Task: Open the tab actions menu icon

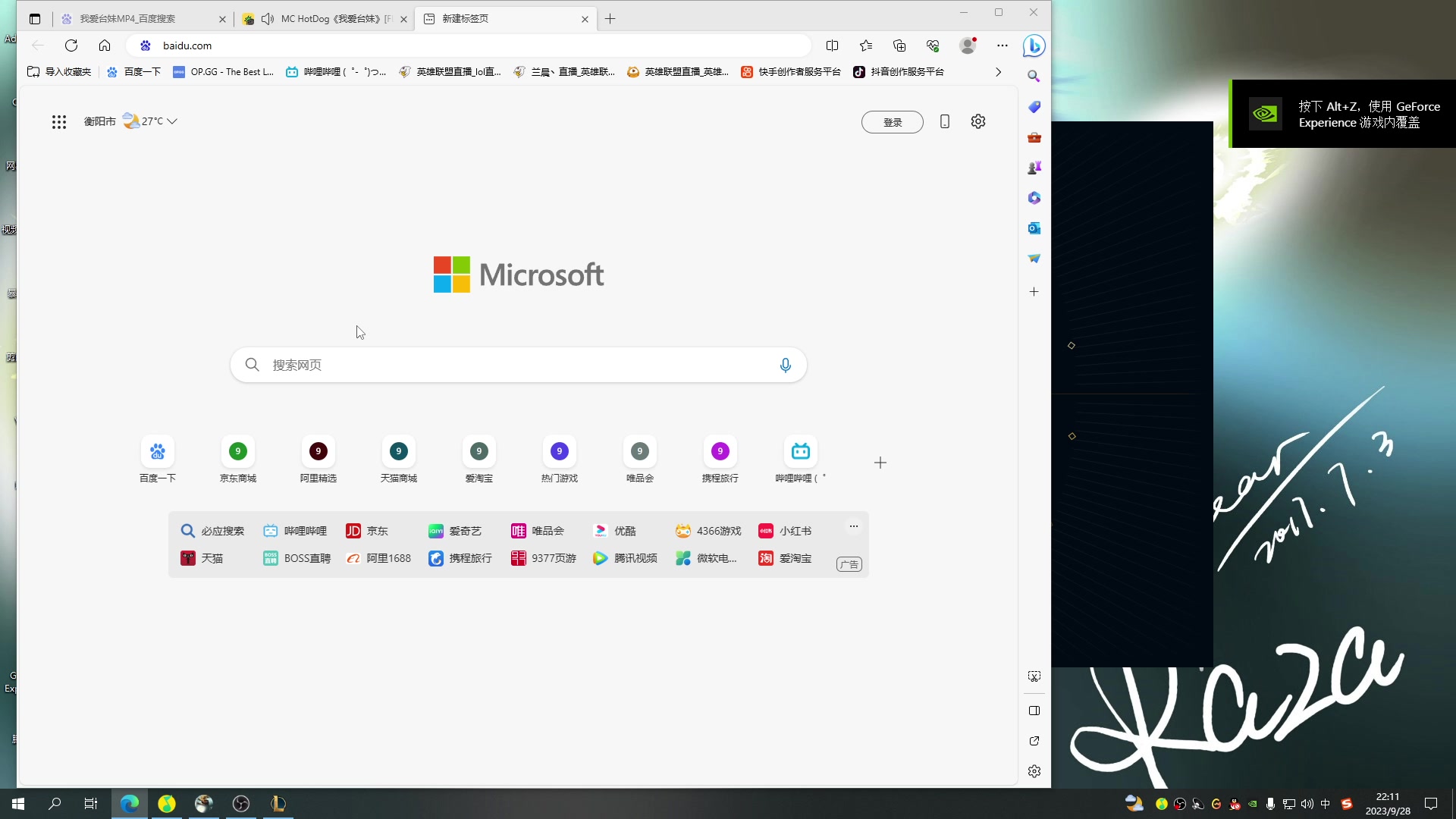Action: pos(35,19)
